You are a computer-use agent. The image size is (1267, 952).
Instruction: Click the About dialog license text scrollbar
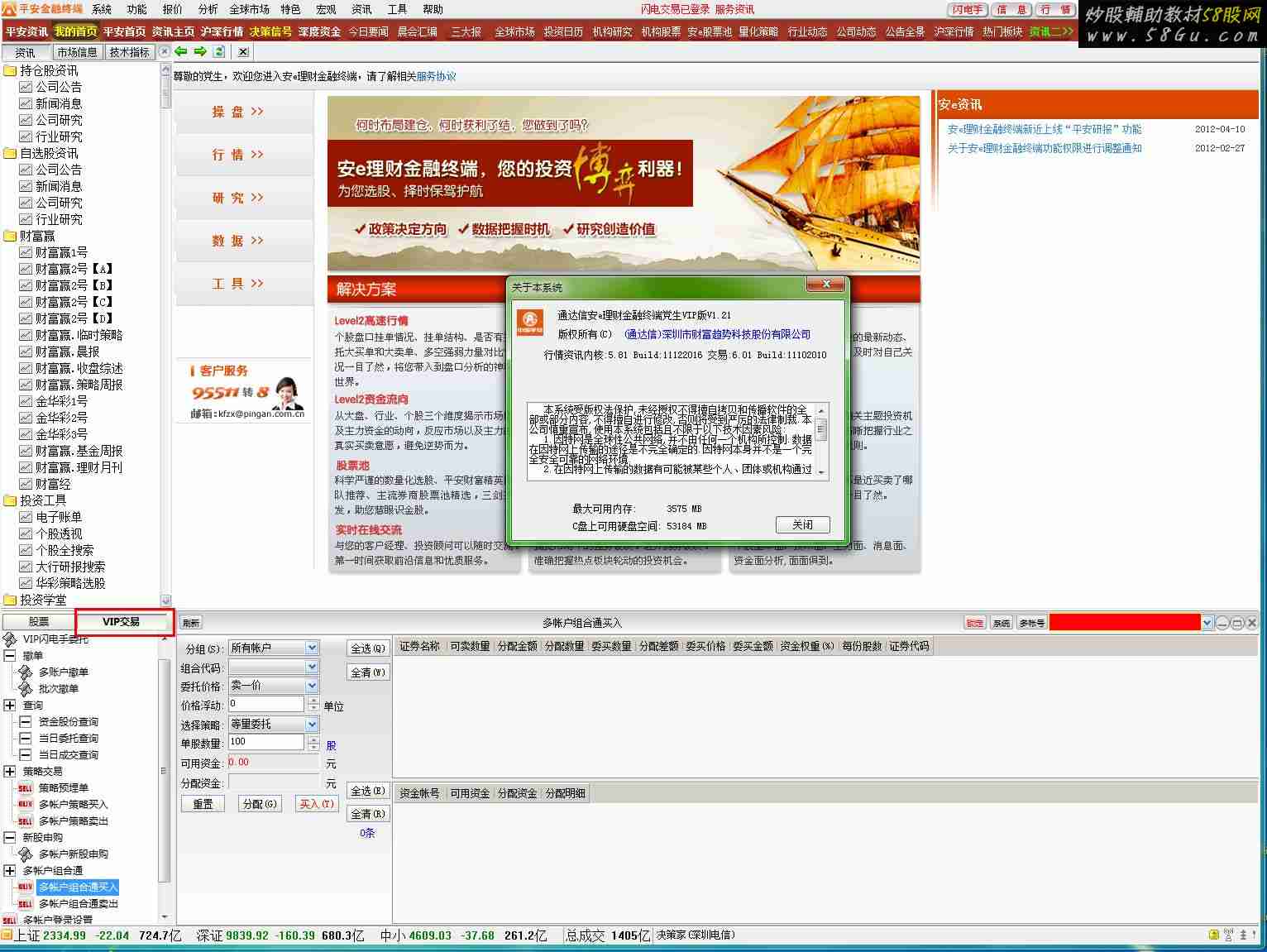(821, 441)
